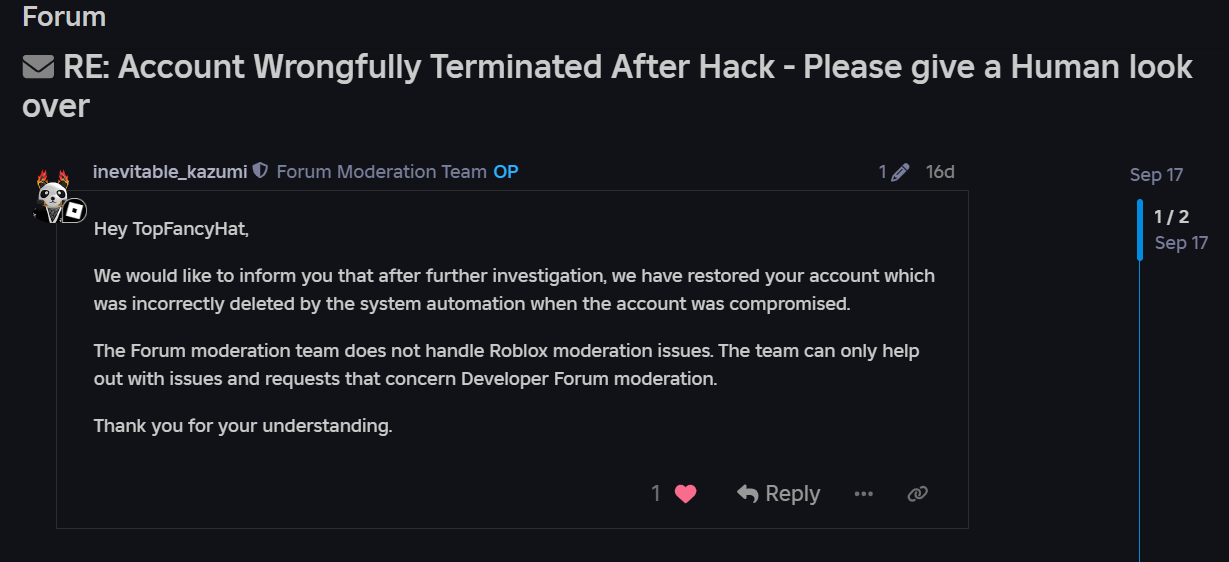
Task: Click the envelope icon beside the topic title
Action: click(38, 67)
